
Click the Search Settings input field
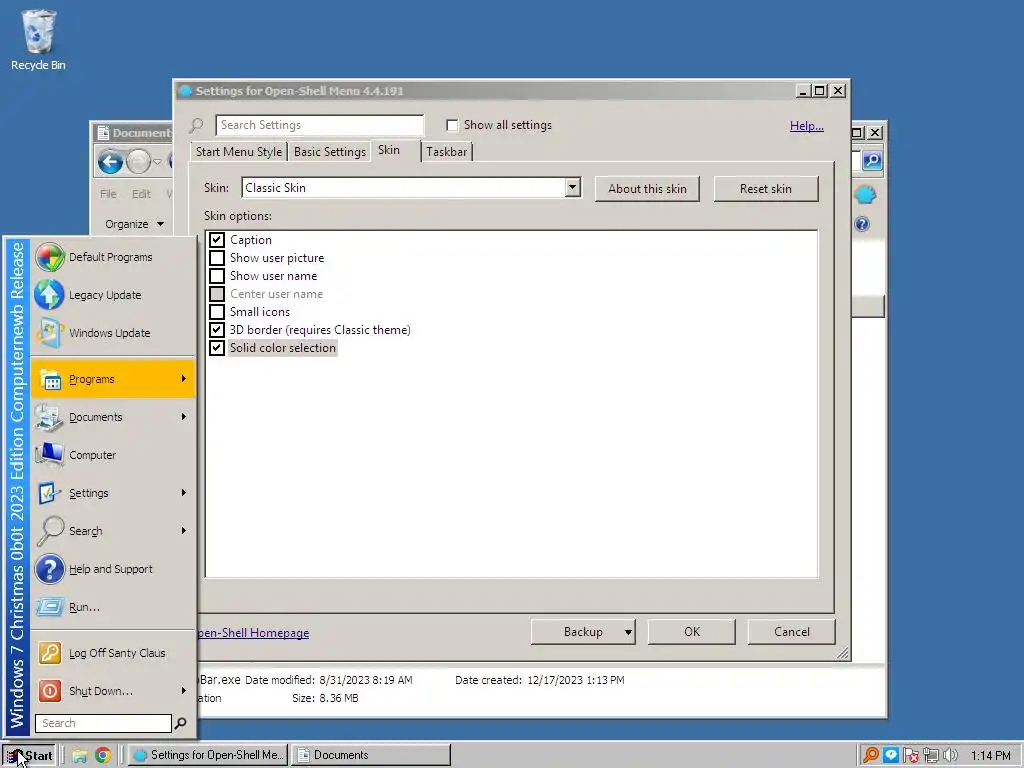(x=319, y=125)
